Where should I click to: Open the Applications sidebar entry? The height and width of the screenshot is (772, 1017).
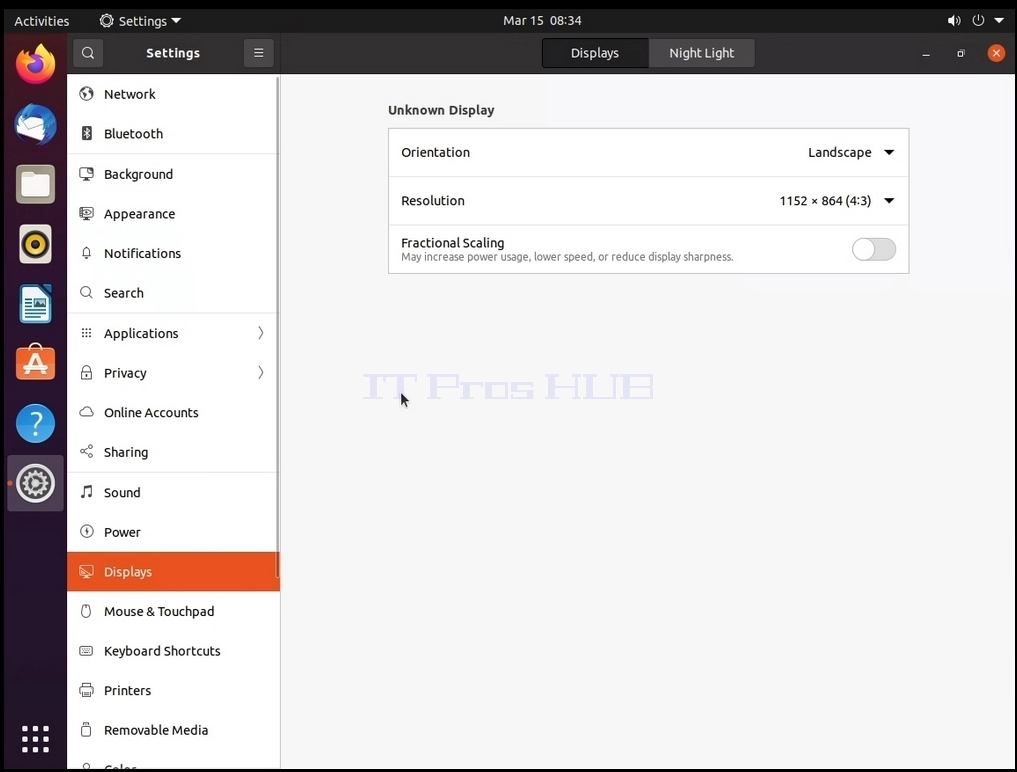pyautogui.click(x=173, y=333)
